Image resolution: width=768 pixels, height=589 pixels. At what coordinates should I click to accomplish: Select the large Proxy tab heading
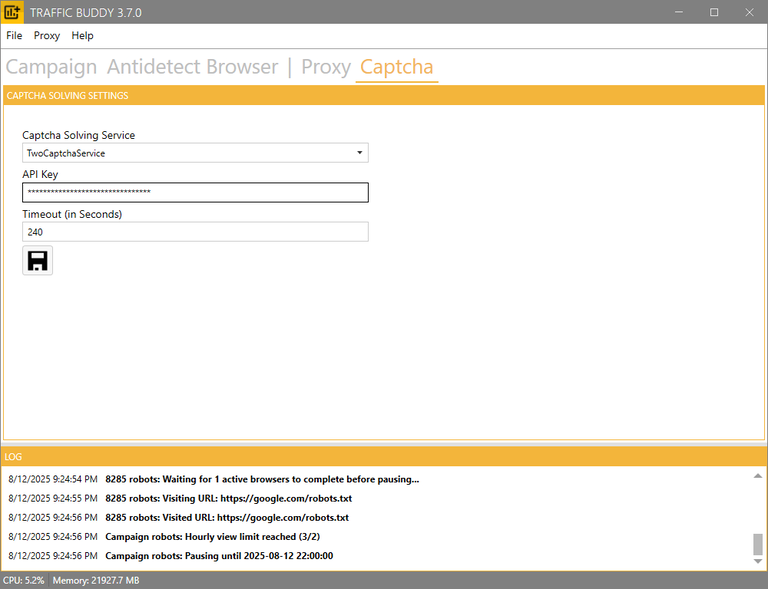coord(326,67)
